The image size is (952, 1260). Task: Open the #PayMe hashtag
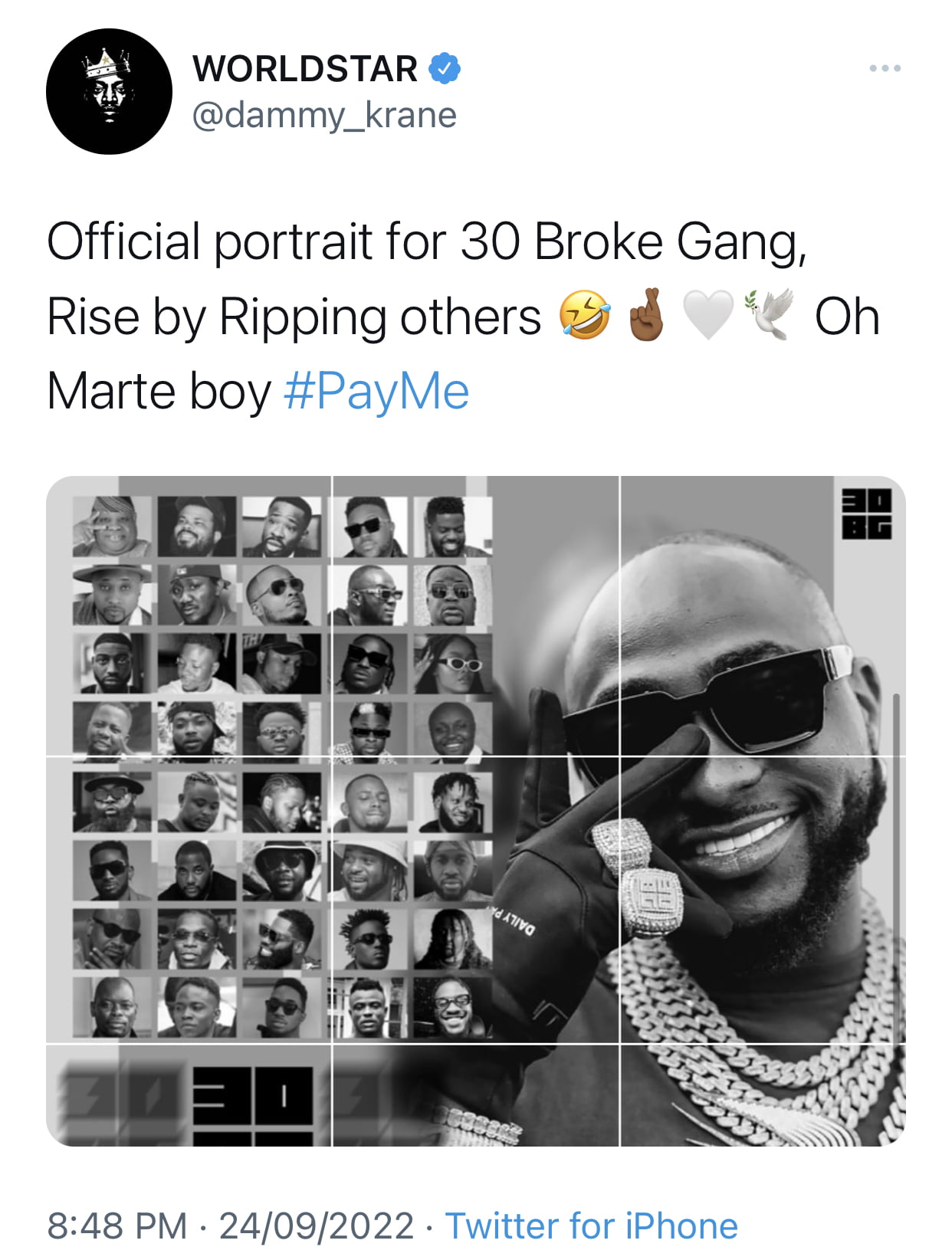click(x=376, y=392)
